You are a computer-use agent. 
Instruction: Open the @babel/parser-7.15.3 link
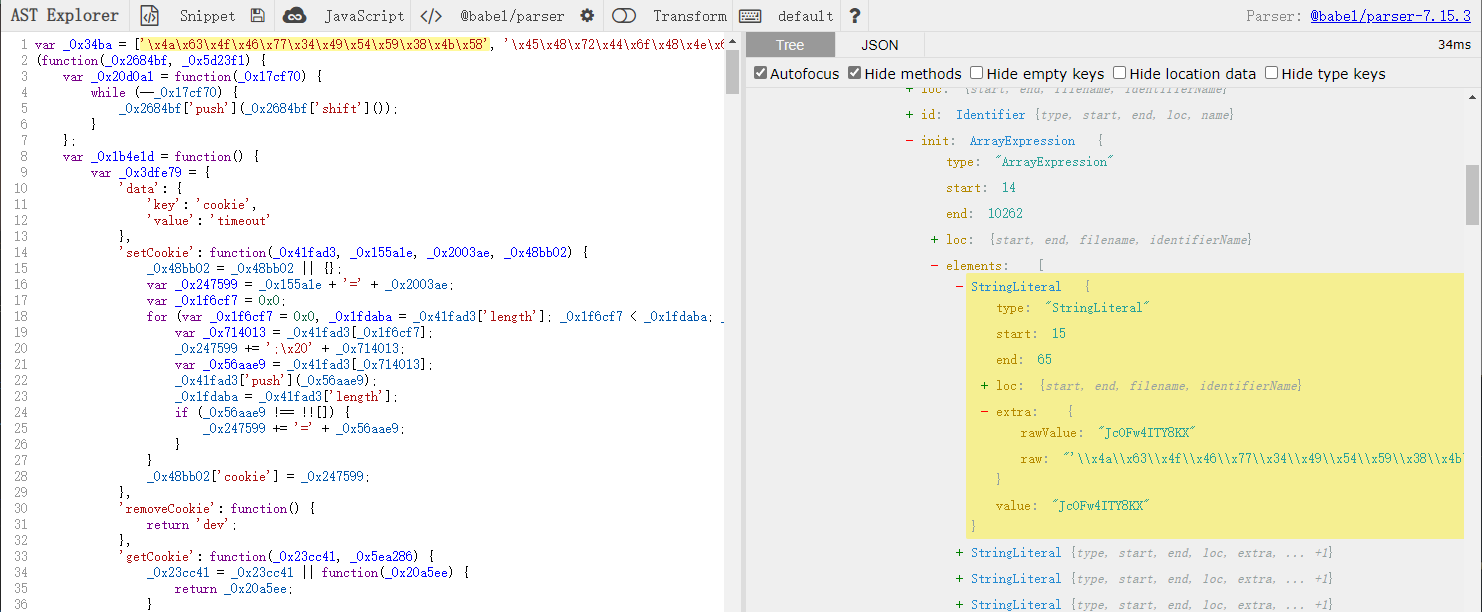coord(1391,16)
